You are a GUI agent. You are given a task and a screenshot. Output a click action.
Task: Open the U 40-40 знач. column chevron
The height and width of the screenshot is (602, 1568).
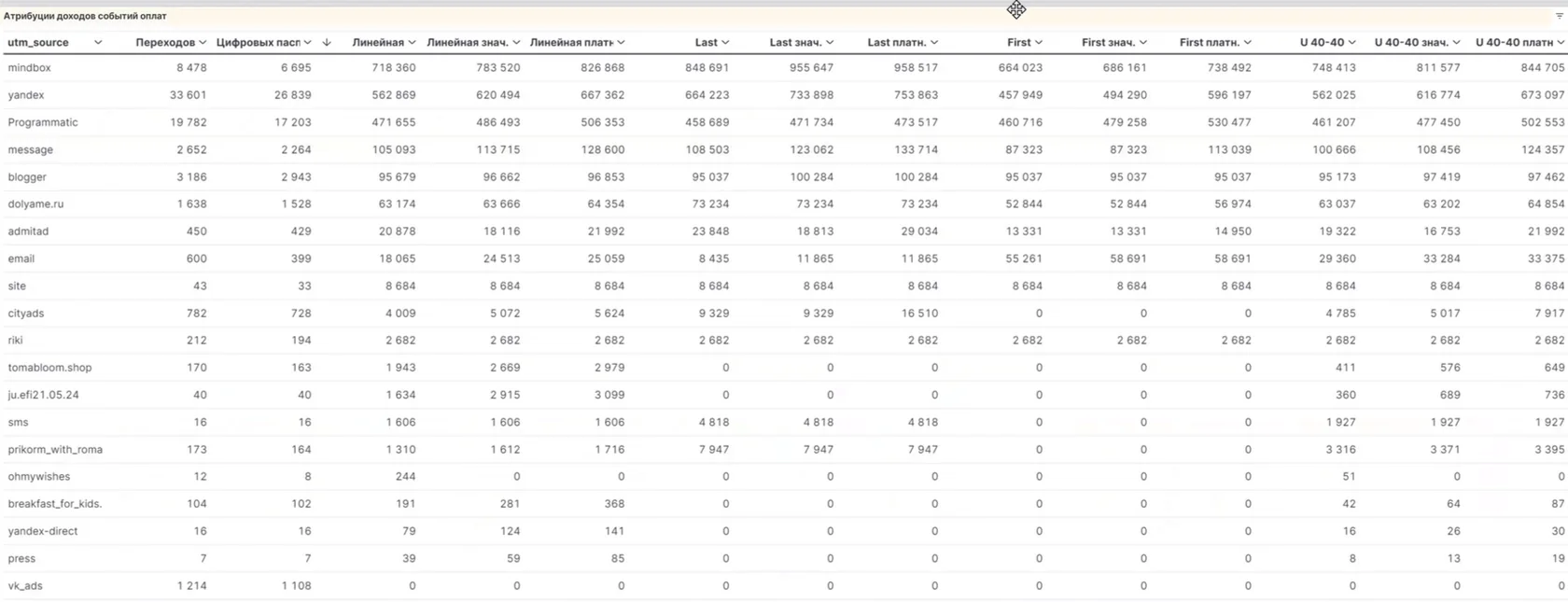tap(1457, 42)
